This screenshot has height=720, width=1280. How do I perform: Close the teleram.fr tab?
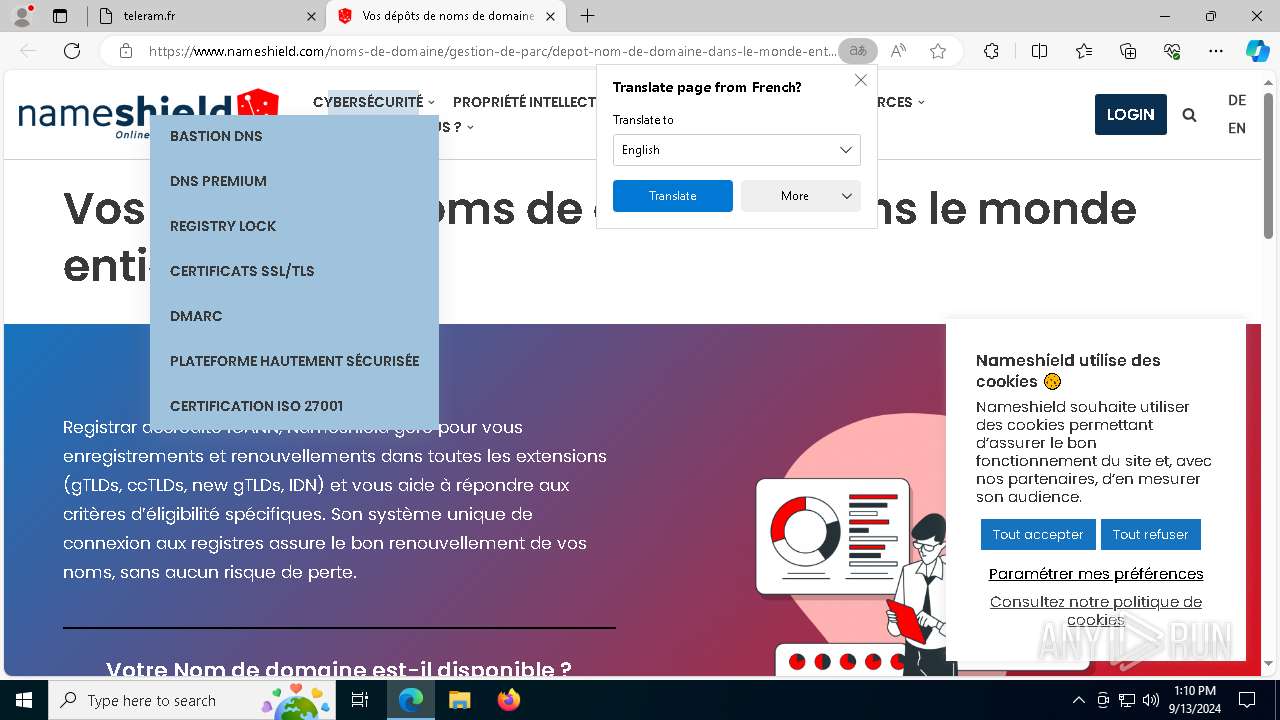click(311, 16)
